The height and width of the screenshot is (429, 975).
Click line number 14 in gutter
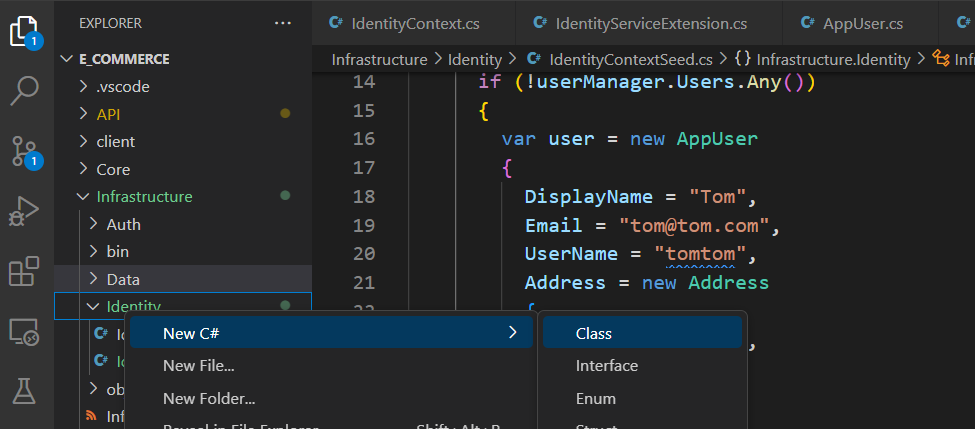[x=364, y=81]
